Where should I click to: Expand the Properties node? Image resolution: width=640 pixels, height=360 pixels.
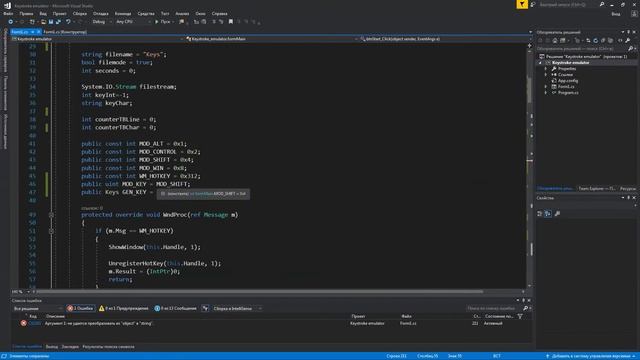point(546,69)
